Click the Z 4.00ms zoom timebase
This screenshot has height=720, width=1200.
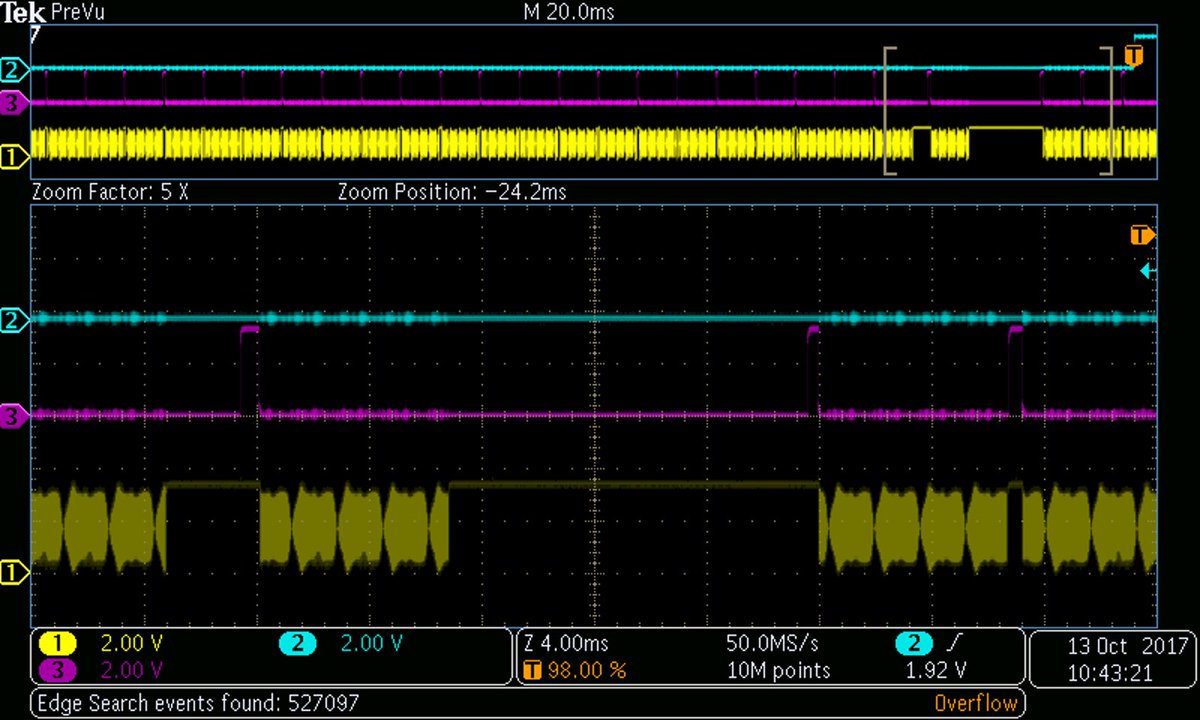(567, 644)
